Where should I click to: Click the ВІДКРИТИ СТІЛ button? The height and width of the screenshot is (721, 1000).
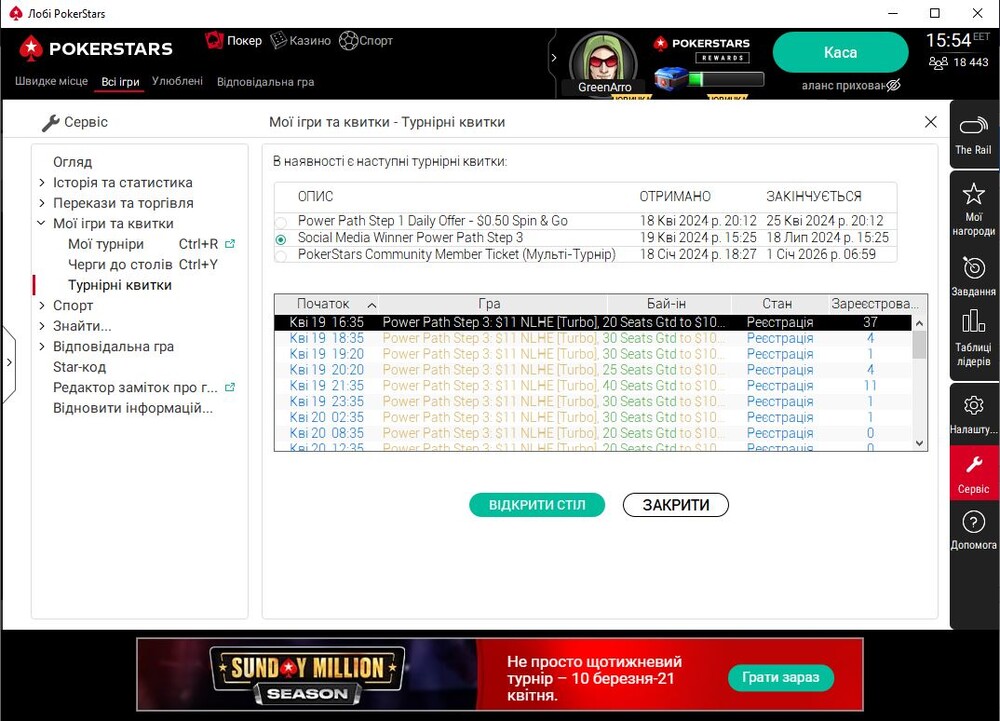pos(537,505)
